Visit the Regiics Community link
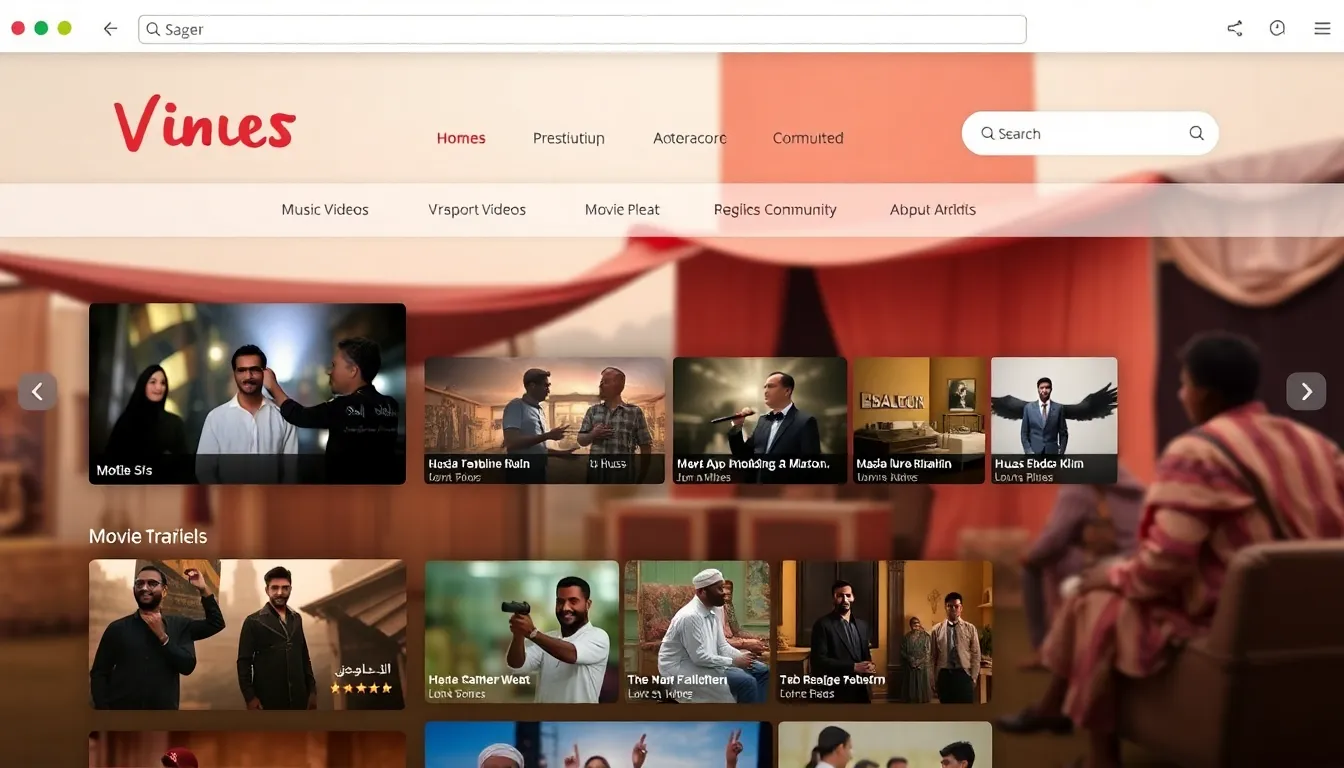Viewport: 1344px width, 768px height. pyautogui.click(x=775, y=210)
